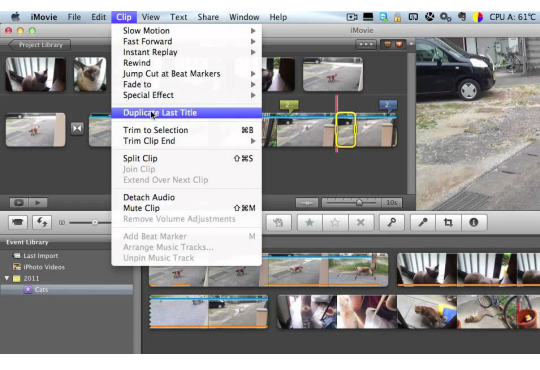This screenshot has width=540, height=370.
Task: Expand Special Effect submenu
Action: [253, 95]
